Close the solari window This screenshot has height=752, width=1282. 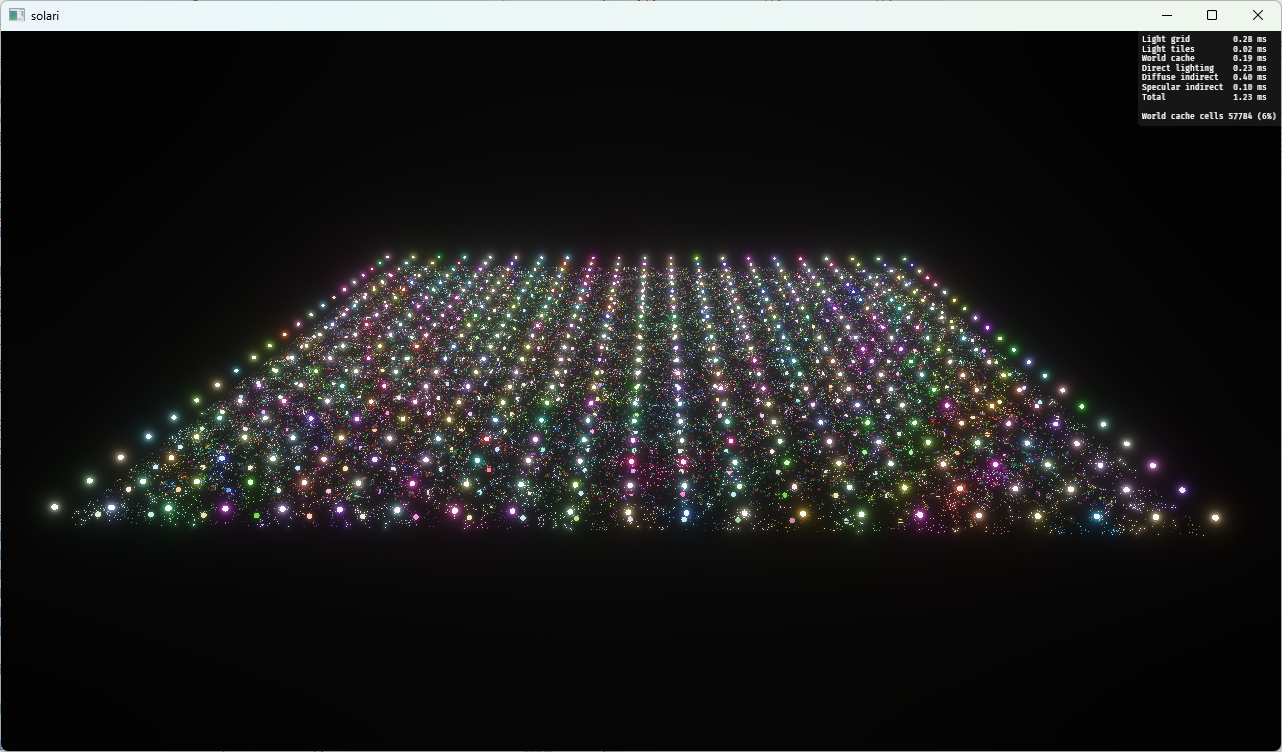click(x=1258, y=15)
